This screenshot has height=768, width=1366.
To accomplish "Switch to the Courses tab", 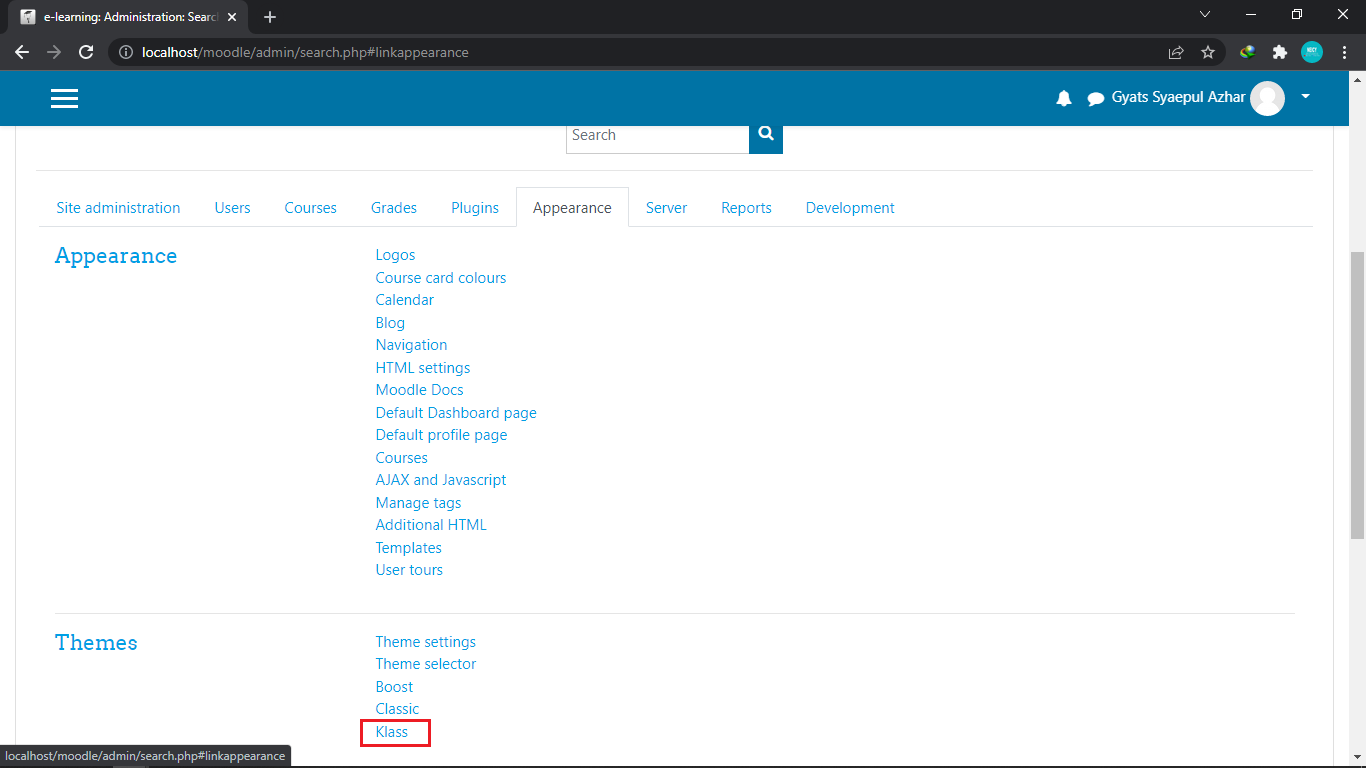I will click(310, 208).
